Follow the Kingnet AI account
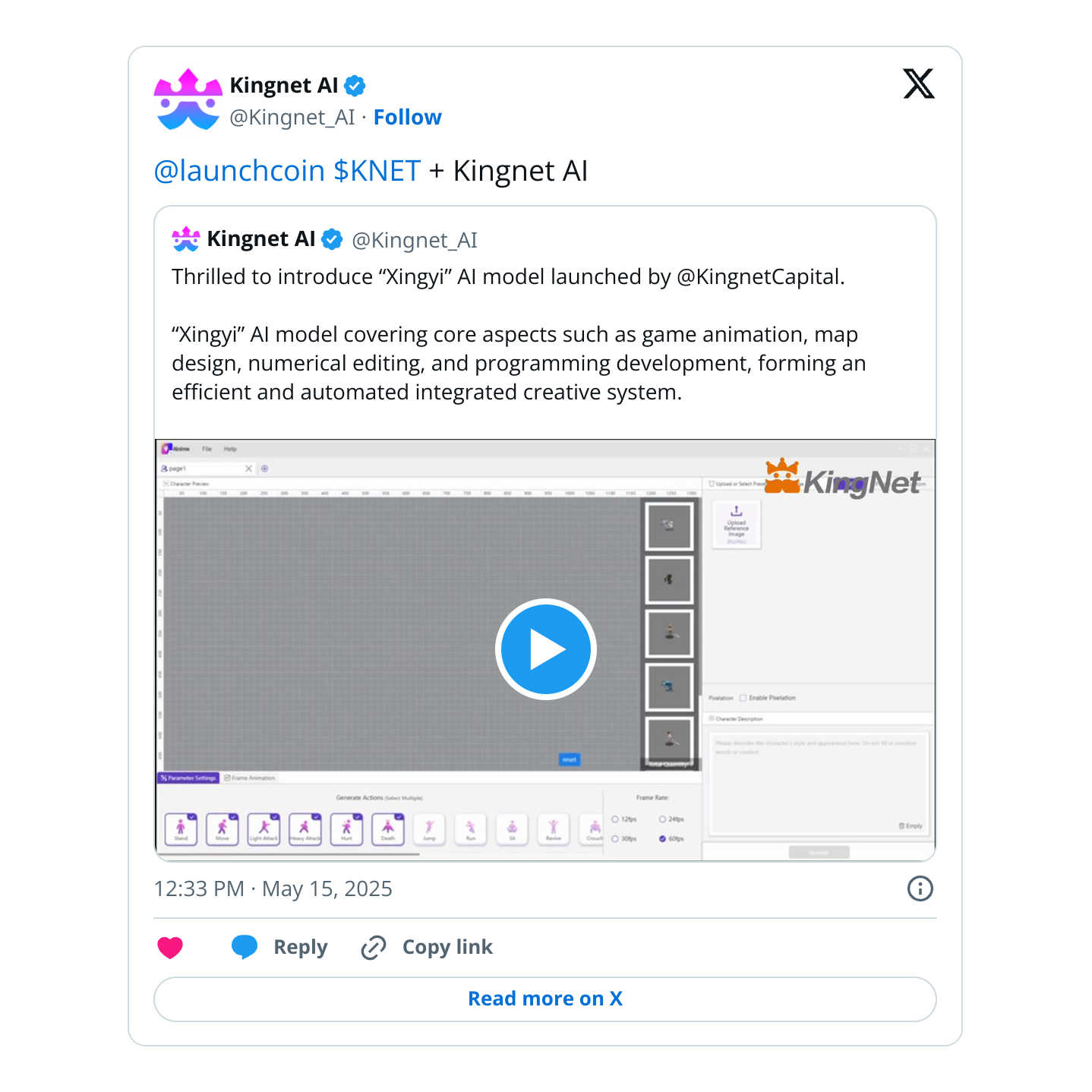 pos(407,117)
